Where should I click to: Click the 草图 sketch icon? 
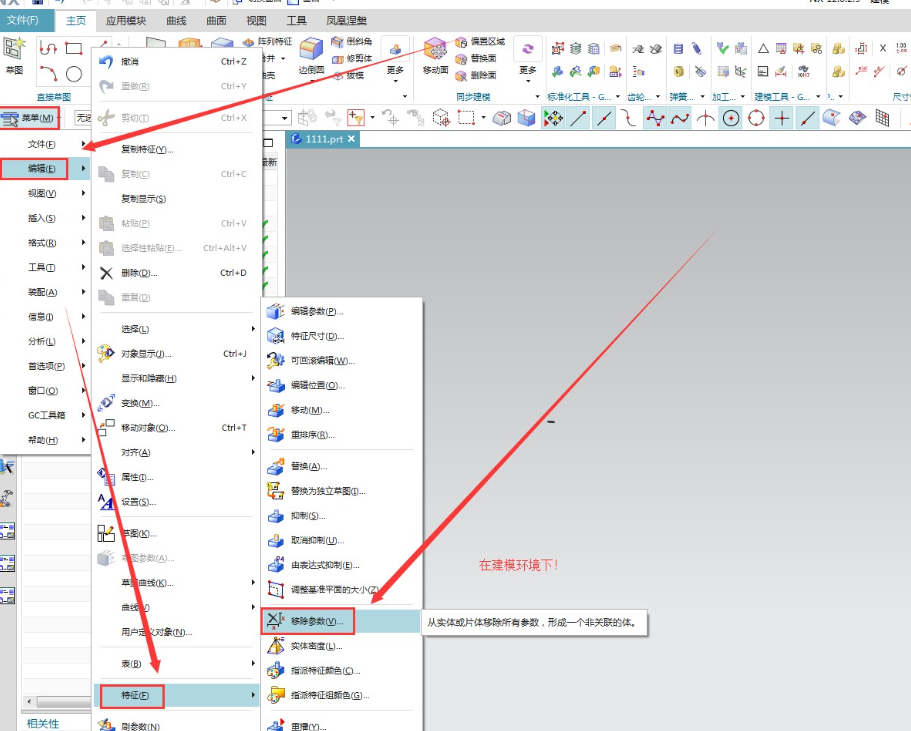(x=14, y=49)
